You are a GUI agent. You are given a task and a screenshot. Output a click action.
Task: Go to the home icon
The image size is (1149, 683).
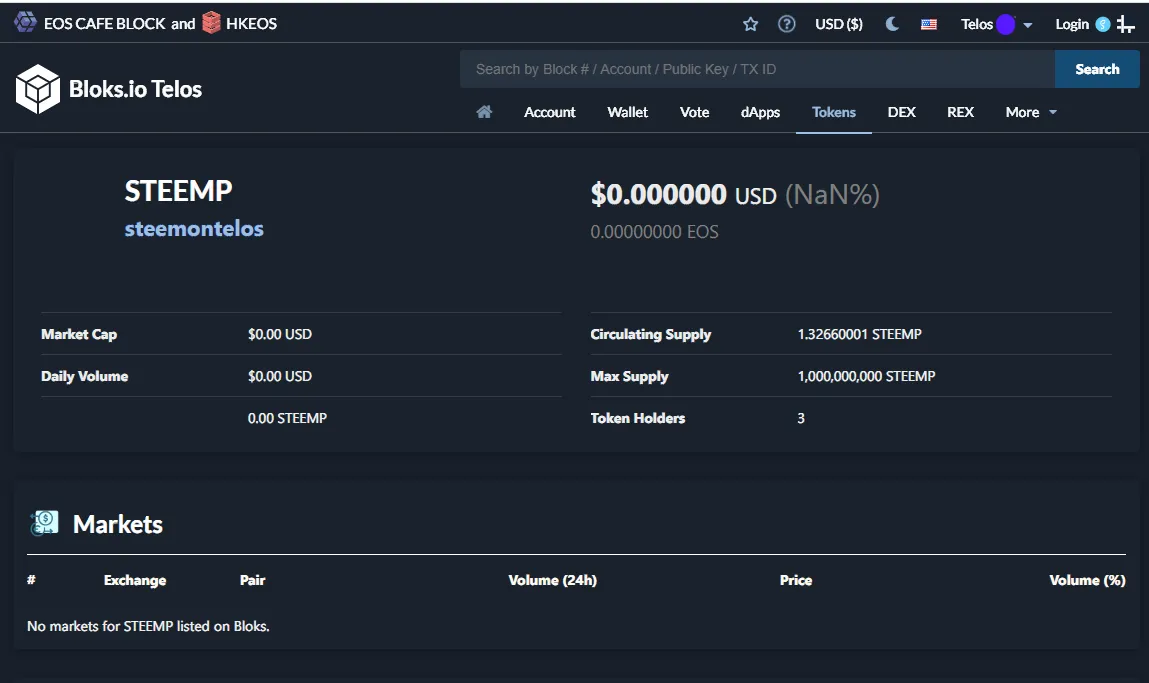(484, 111)
